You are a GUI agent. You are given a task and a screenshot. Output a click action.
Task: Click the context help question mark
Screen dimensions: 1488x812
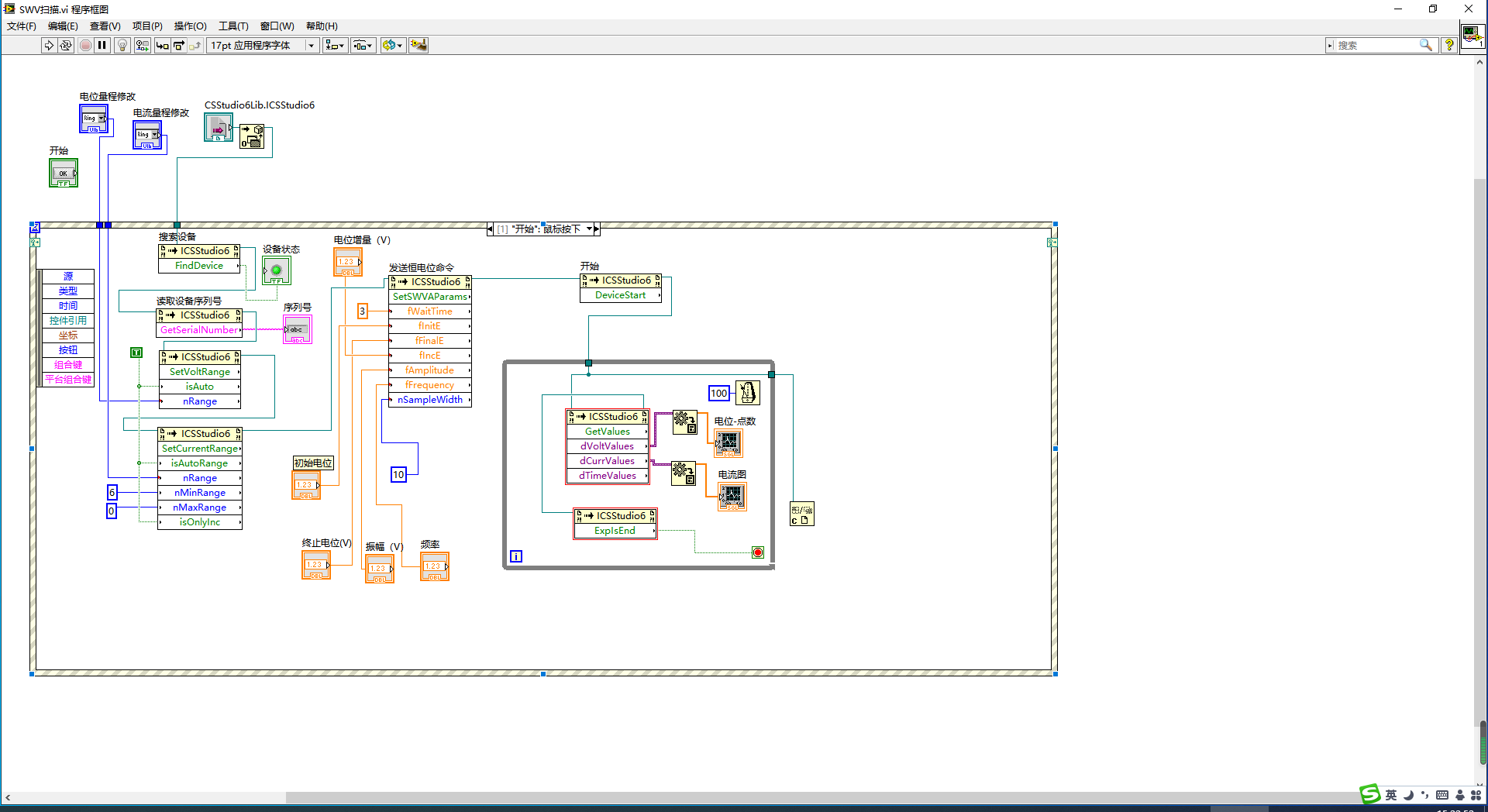(x=1448, y=46)
